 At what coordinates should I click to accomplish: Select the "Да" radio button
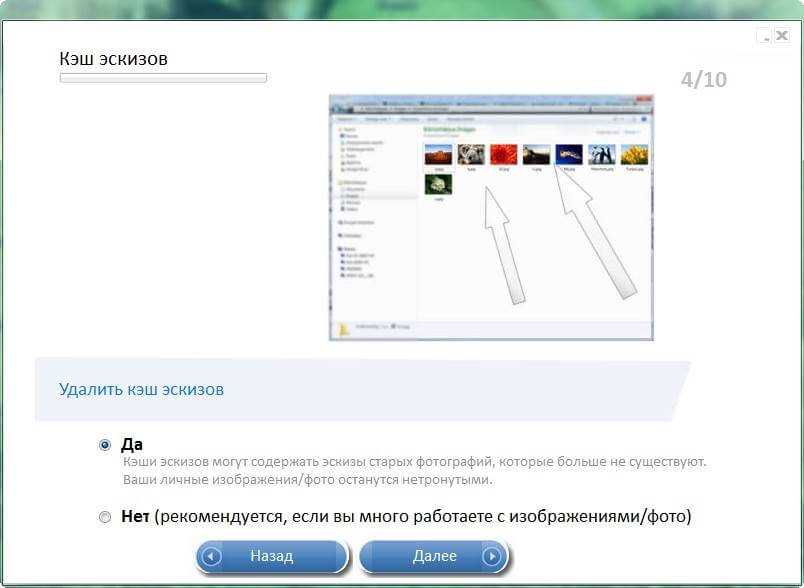pyautogui.click(x=105, y=445)
